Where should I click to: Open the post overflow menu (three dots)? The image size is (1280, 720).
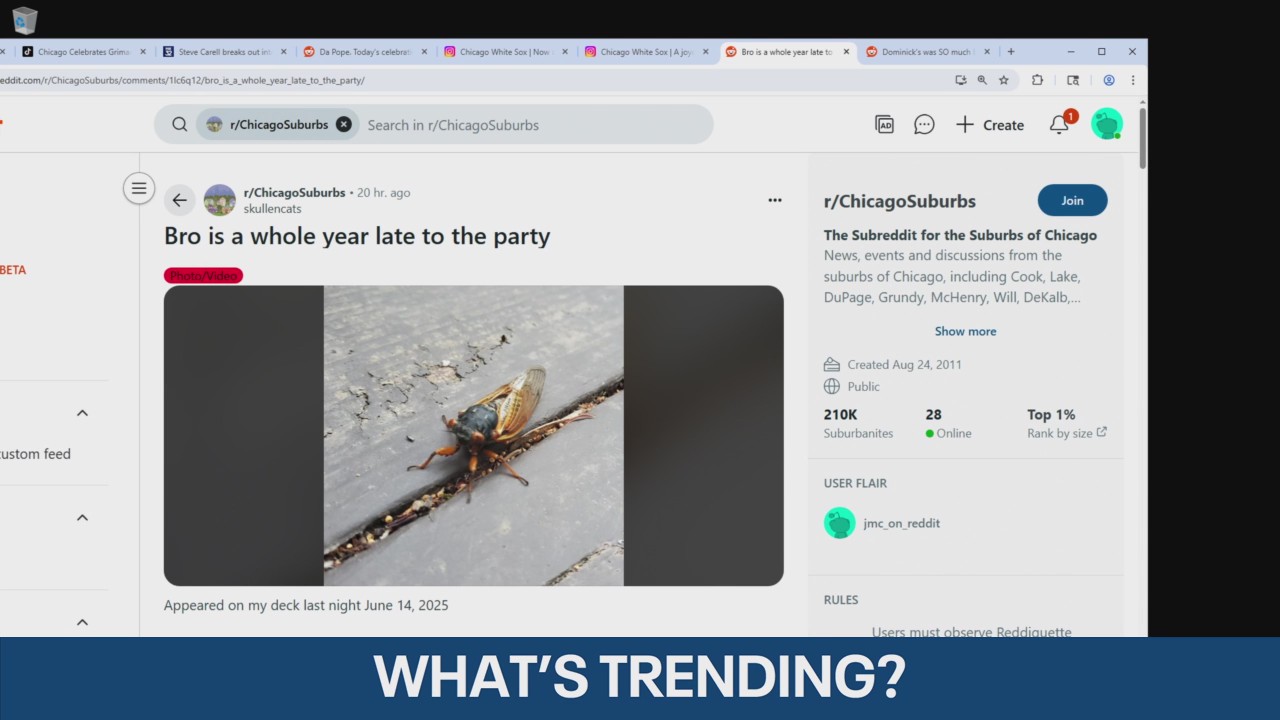[x=775, y=200]
